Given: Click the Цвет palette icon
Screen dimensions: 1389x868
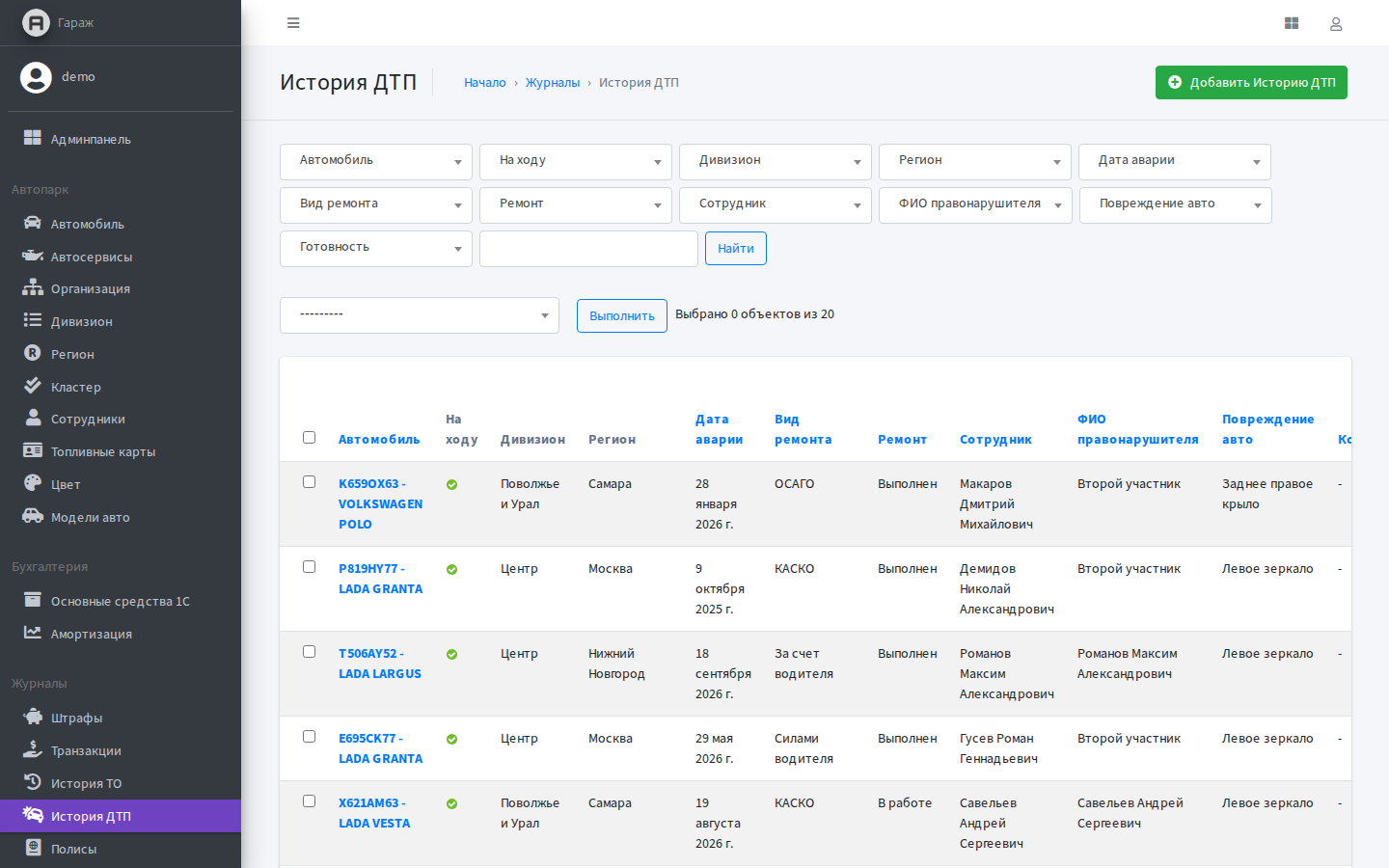Looking at the screenshot, I should point(33,483).
